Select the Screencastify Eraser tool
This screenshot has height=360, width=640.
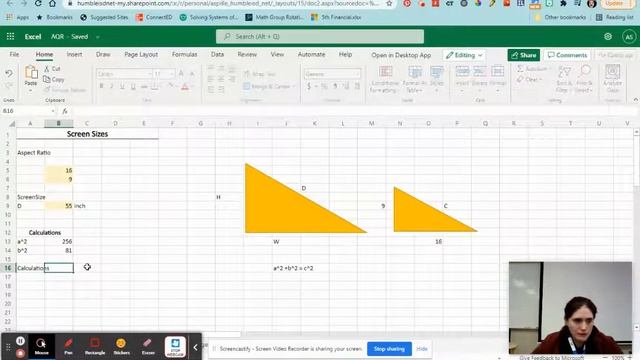tap(148, 346)
